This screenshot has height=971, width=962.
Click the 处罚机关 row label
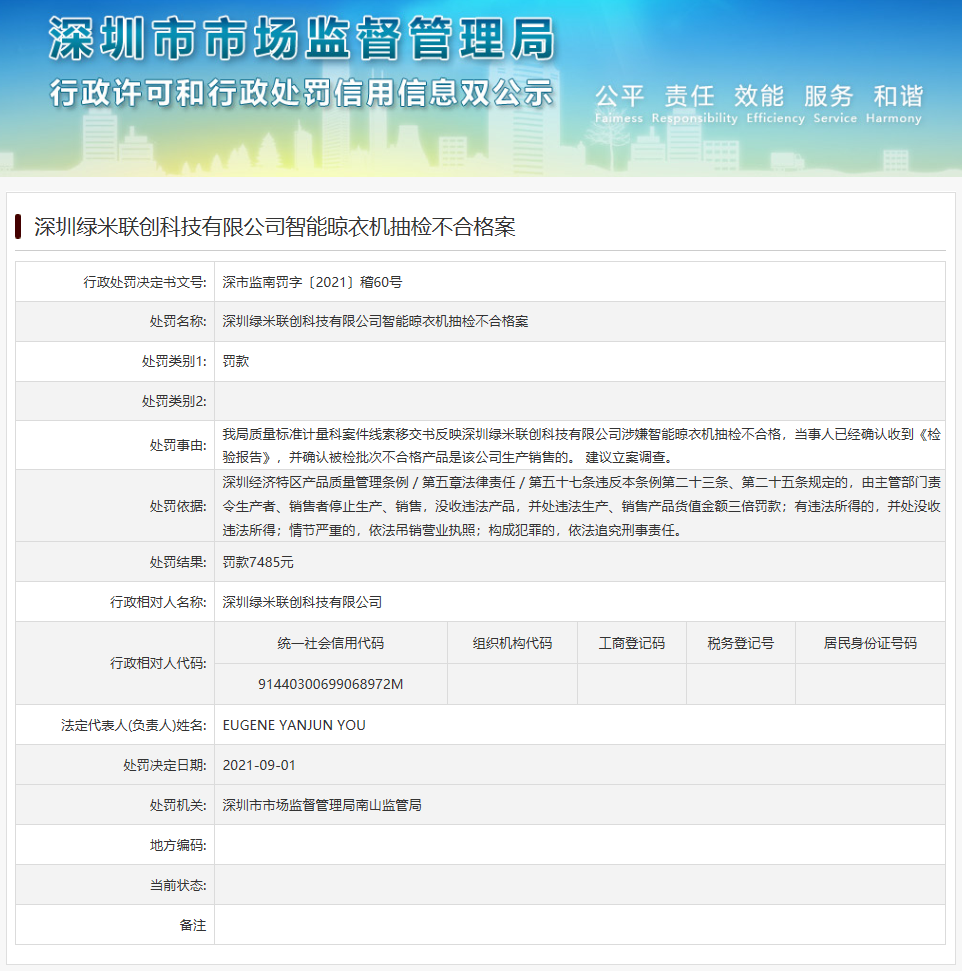[178, 805]
